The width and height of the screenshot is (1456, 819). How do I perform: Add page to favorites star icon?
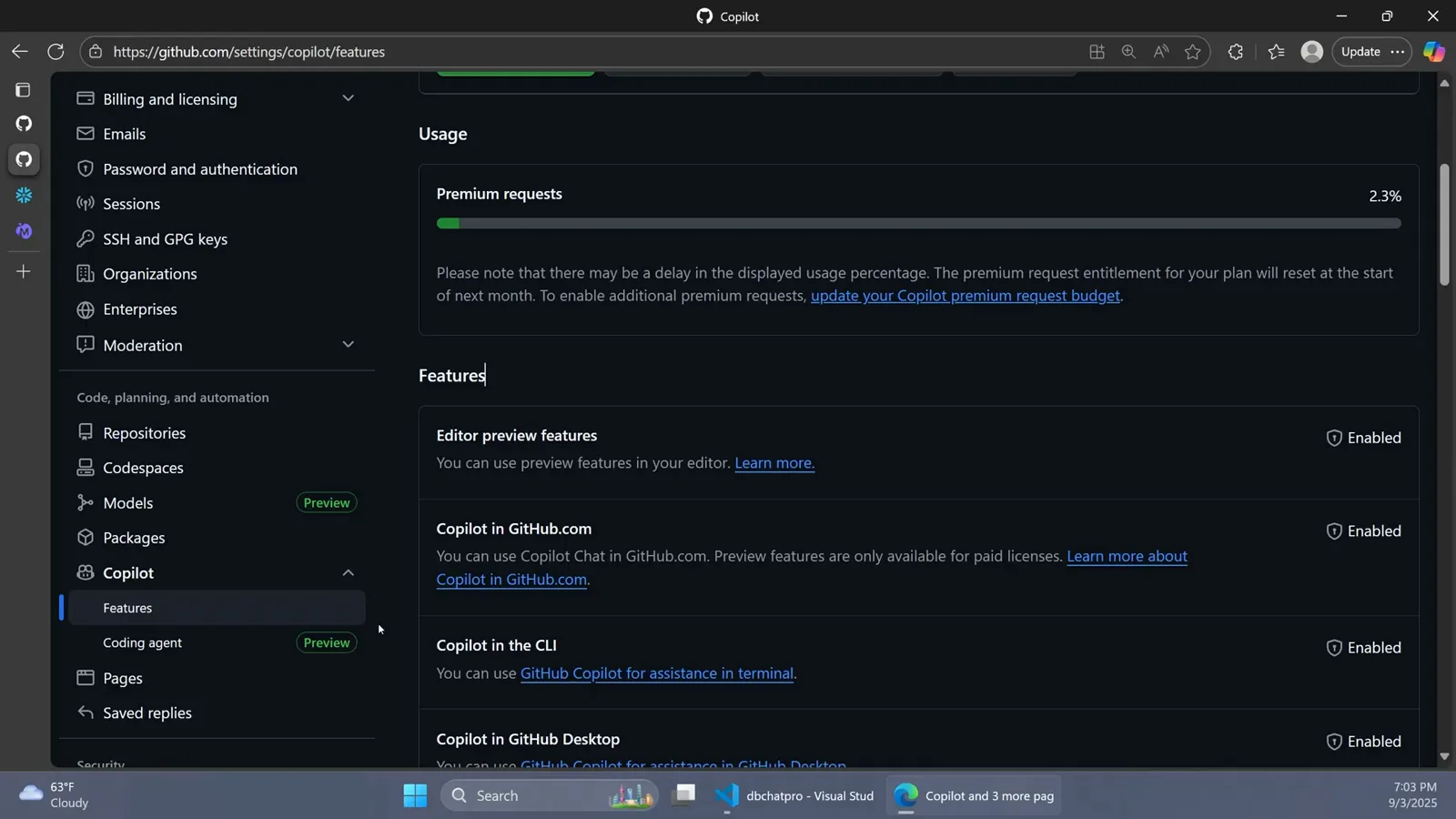1192,52
